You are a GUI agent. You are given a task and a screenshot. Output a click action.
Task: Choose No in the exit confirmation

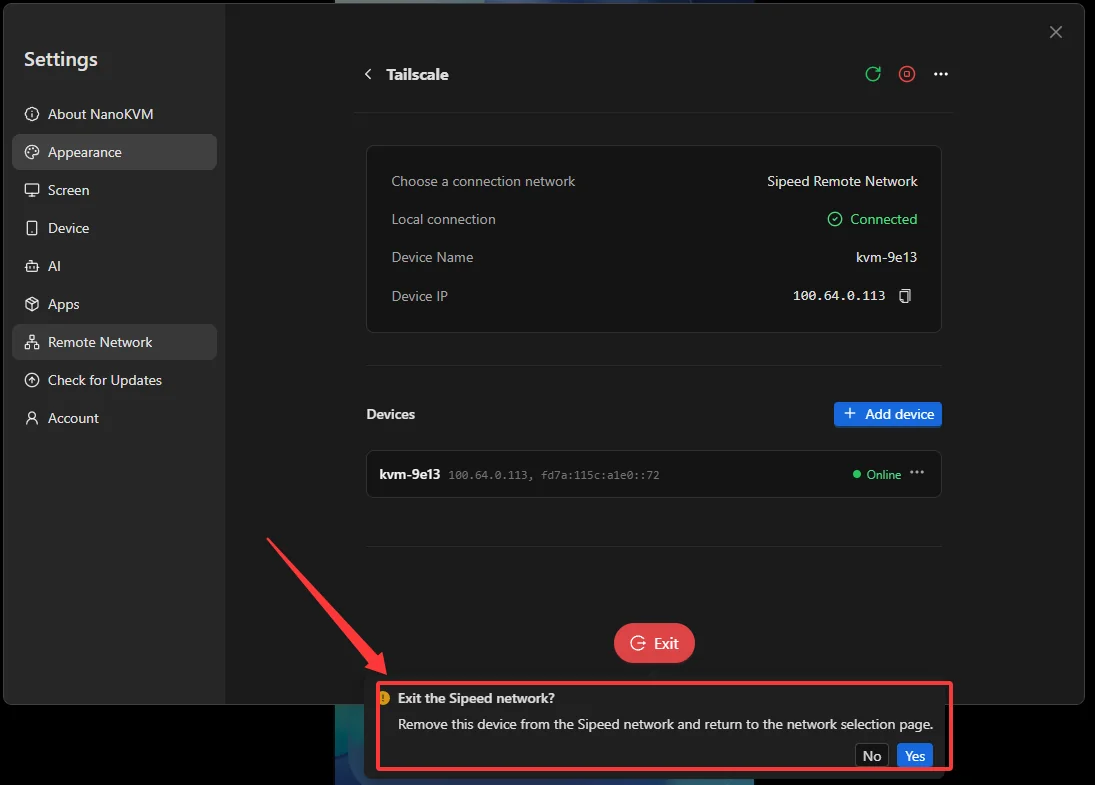tap(872, 756)
